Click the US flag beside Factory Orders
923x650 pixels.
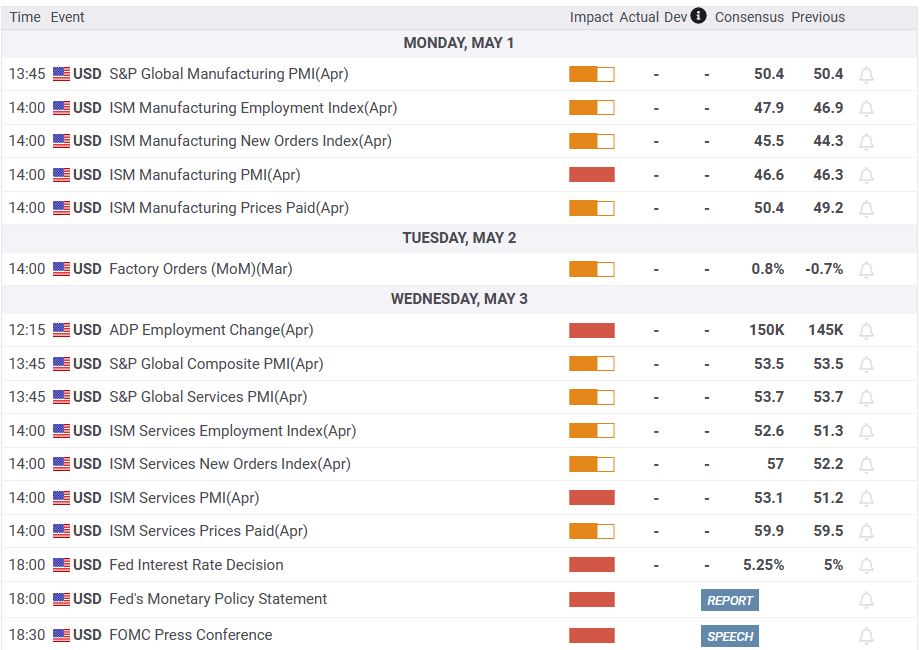tap(62, 269)
